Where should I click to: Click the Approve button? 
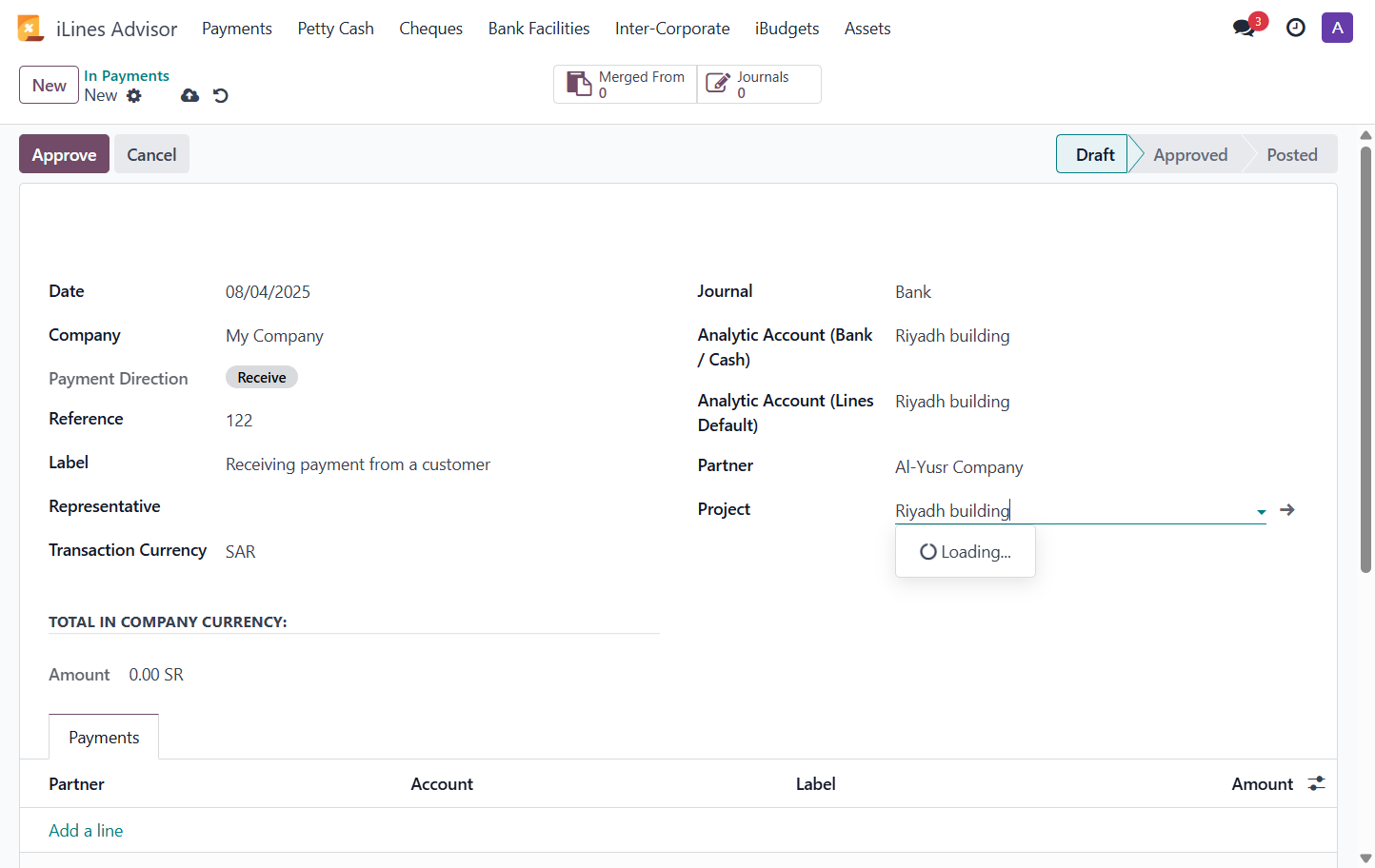point(64,154)
